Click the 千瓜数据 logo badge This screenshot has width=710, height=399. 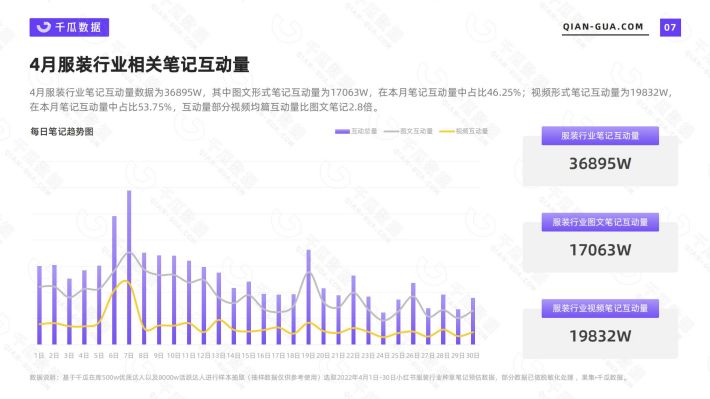click(69, 27)
